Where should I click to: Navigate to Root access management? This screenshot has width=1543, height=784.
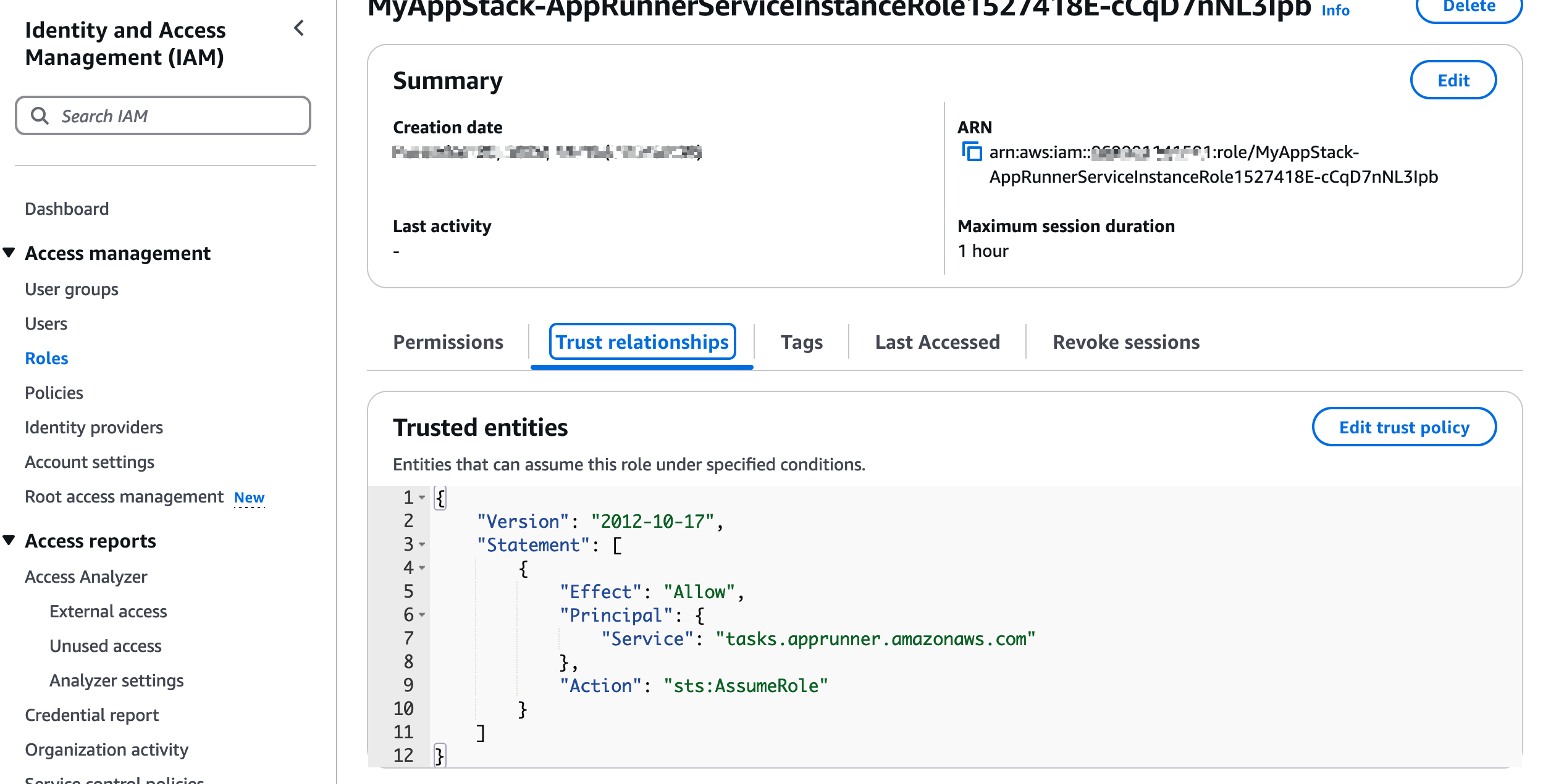124,497
